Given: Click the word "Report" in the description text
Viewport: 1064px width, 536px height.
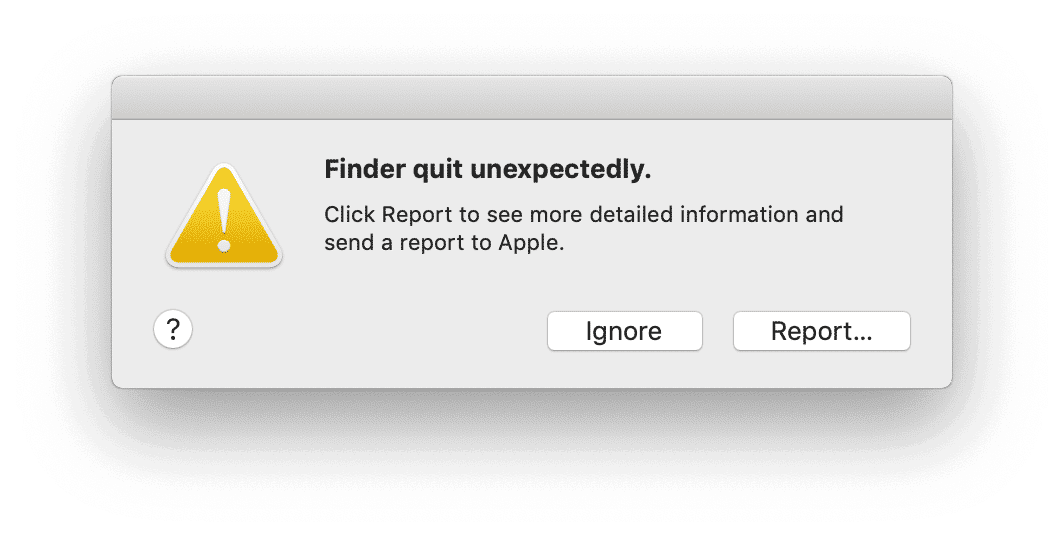Looking at the screenshot, I should (x=410, y=215).
